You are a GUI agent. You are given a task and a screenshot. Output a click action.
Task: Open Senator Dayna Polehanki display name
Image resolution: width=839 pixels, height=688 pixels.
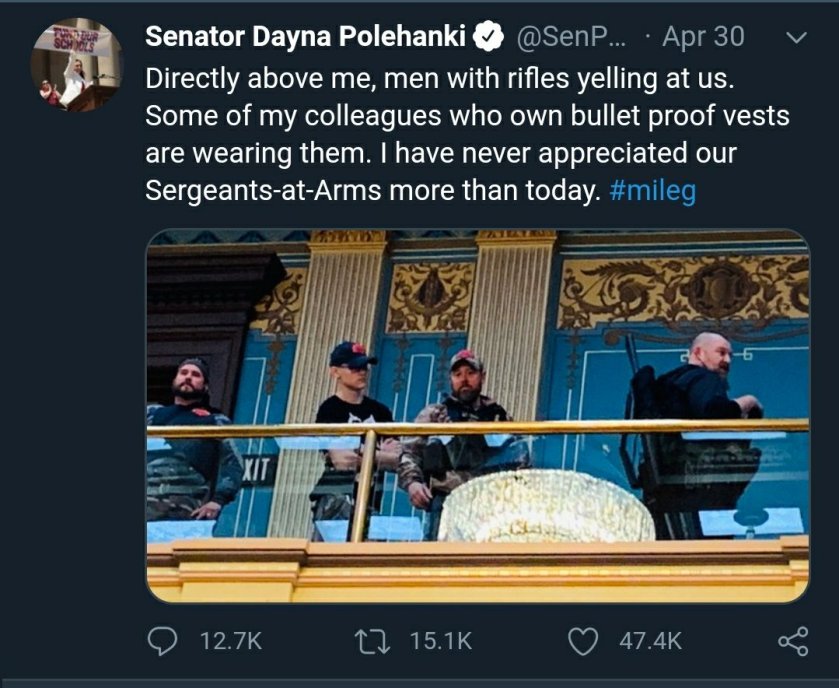[x=307, y=37]
